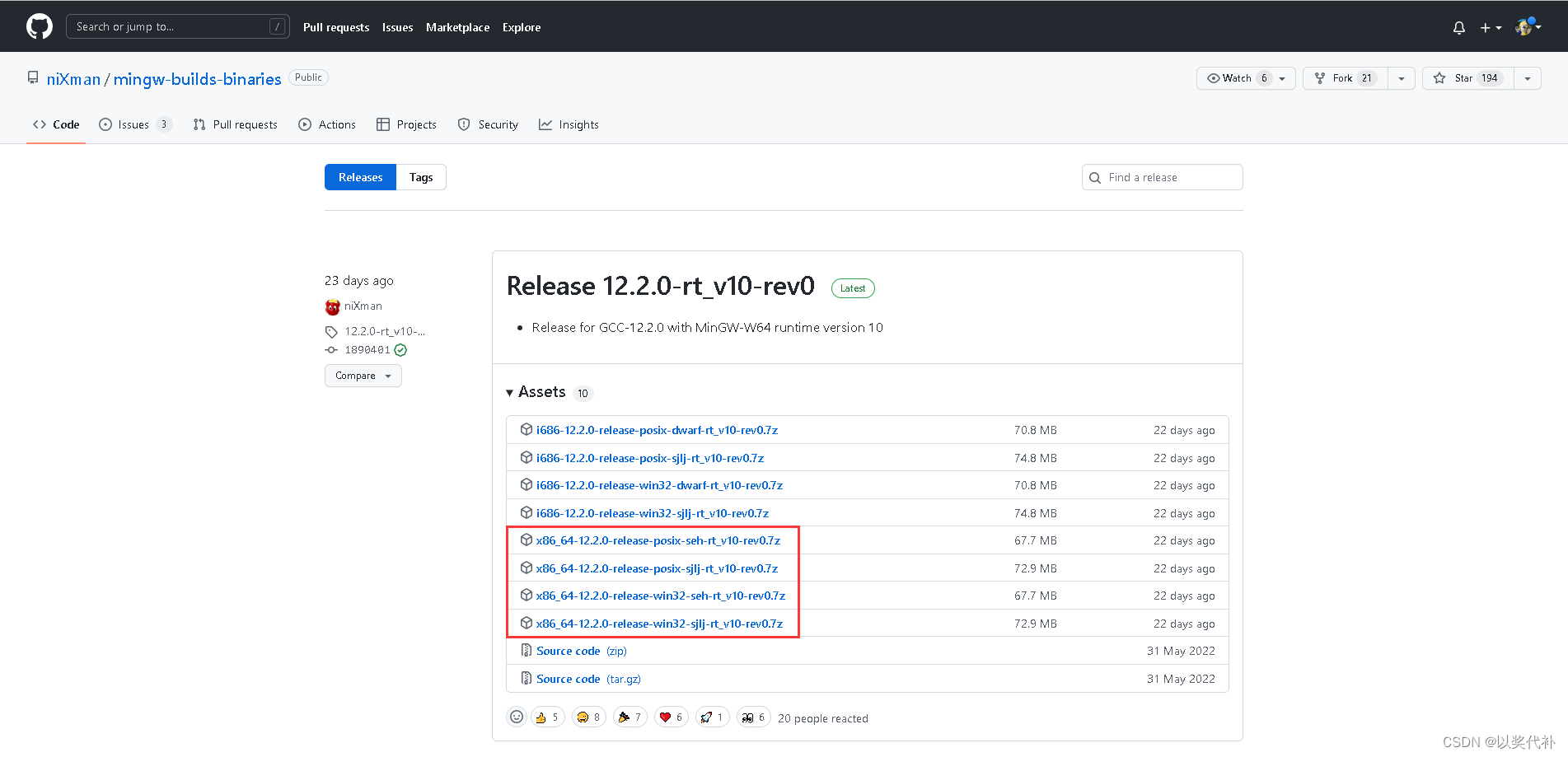Click the Latest release badge
Screen dimensions: 1568x757
tap(853, 288)
